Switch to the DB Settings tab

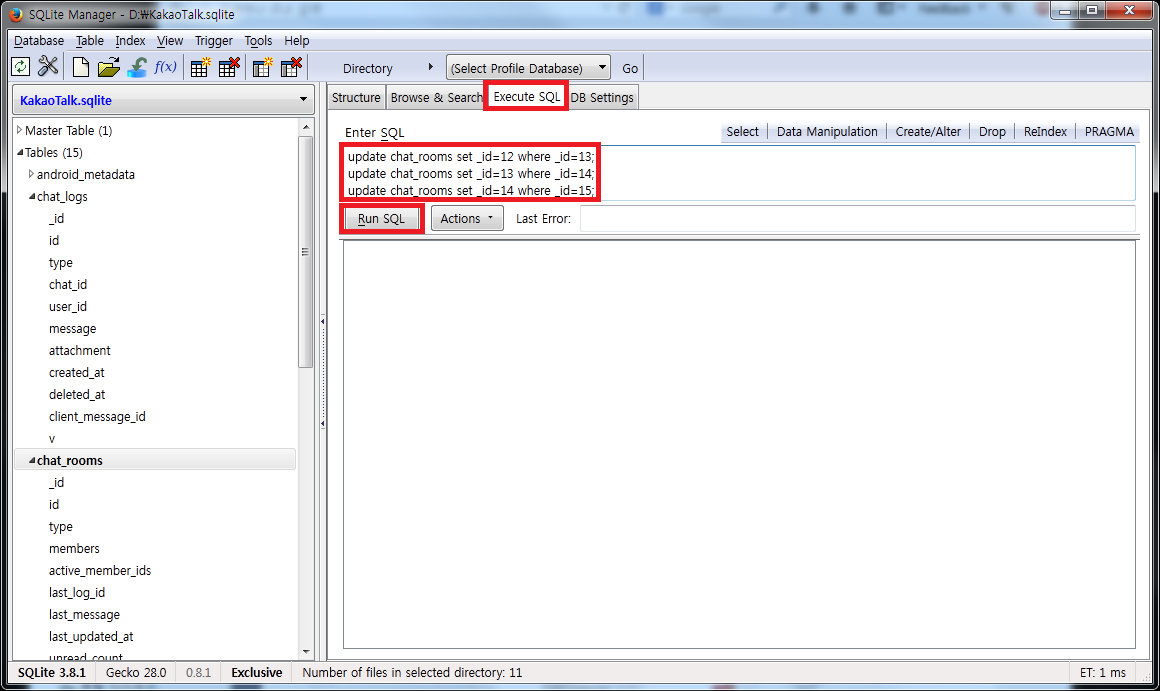[x=602, y=97]
